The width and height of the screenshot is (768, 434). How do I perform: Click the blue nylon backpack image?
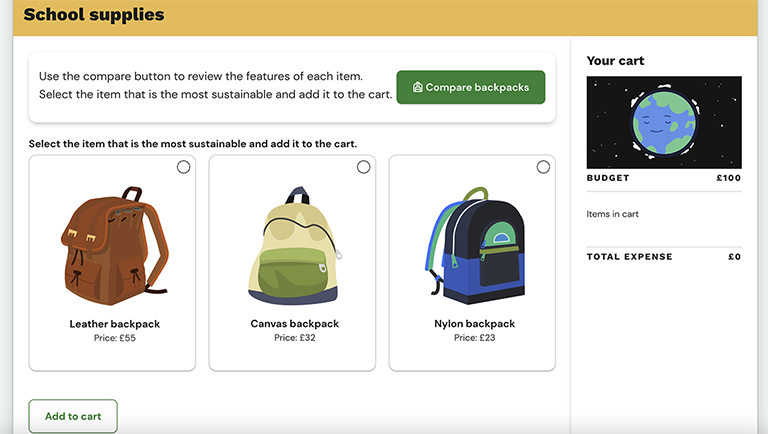tap(475, 245)
